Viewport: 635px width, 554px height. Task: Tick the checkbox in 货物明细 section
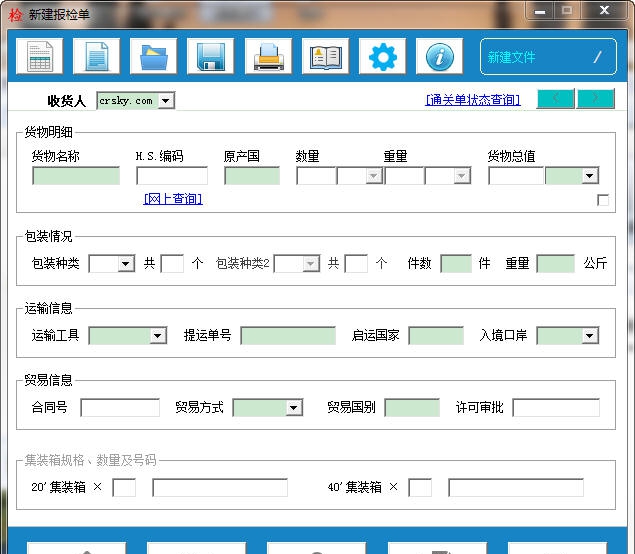pos(603,200)
